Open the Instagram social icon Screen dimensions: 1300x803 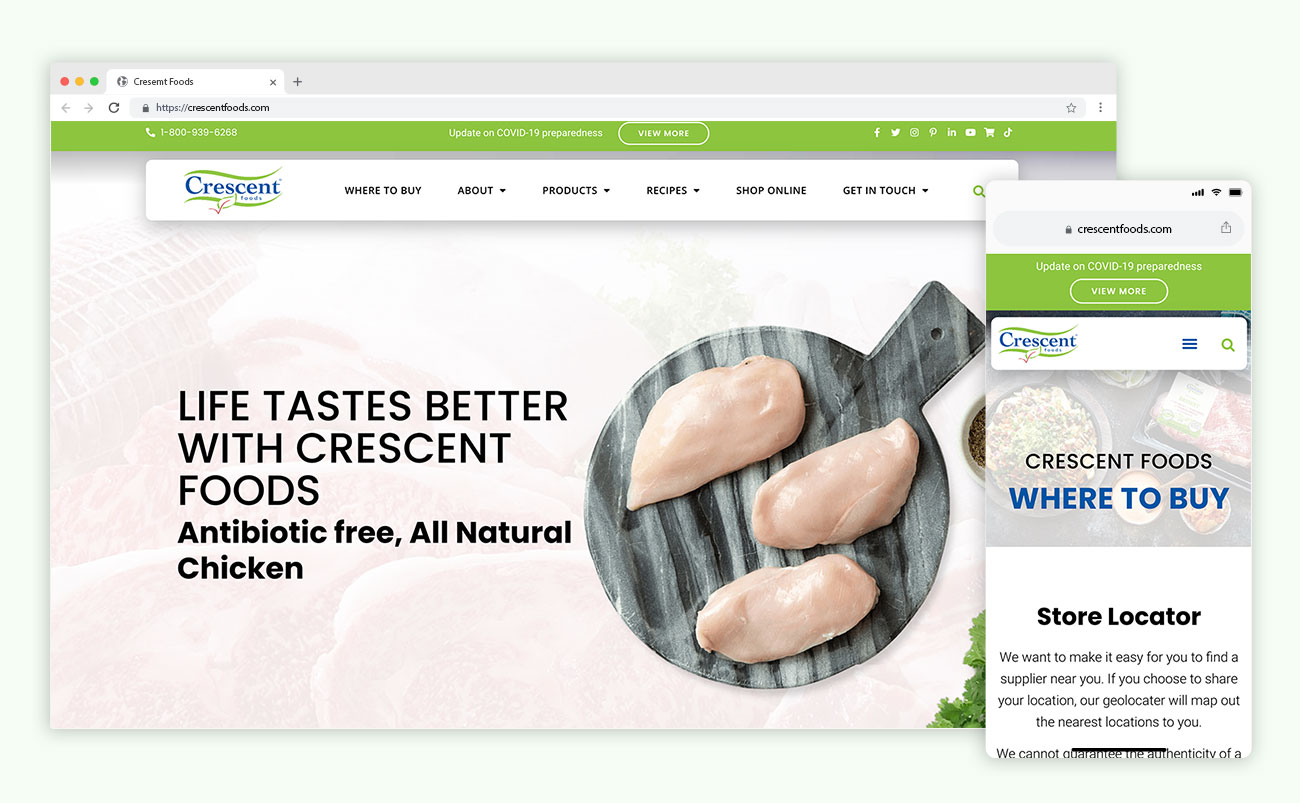tap(914, 133)
